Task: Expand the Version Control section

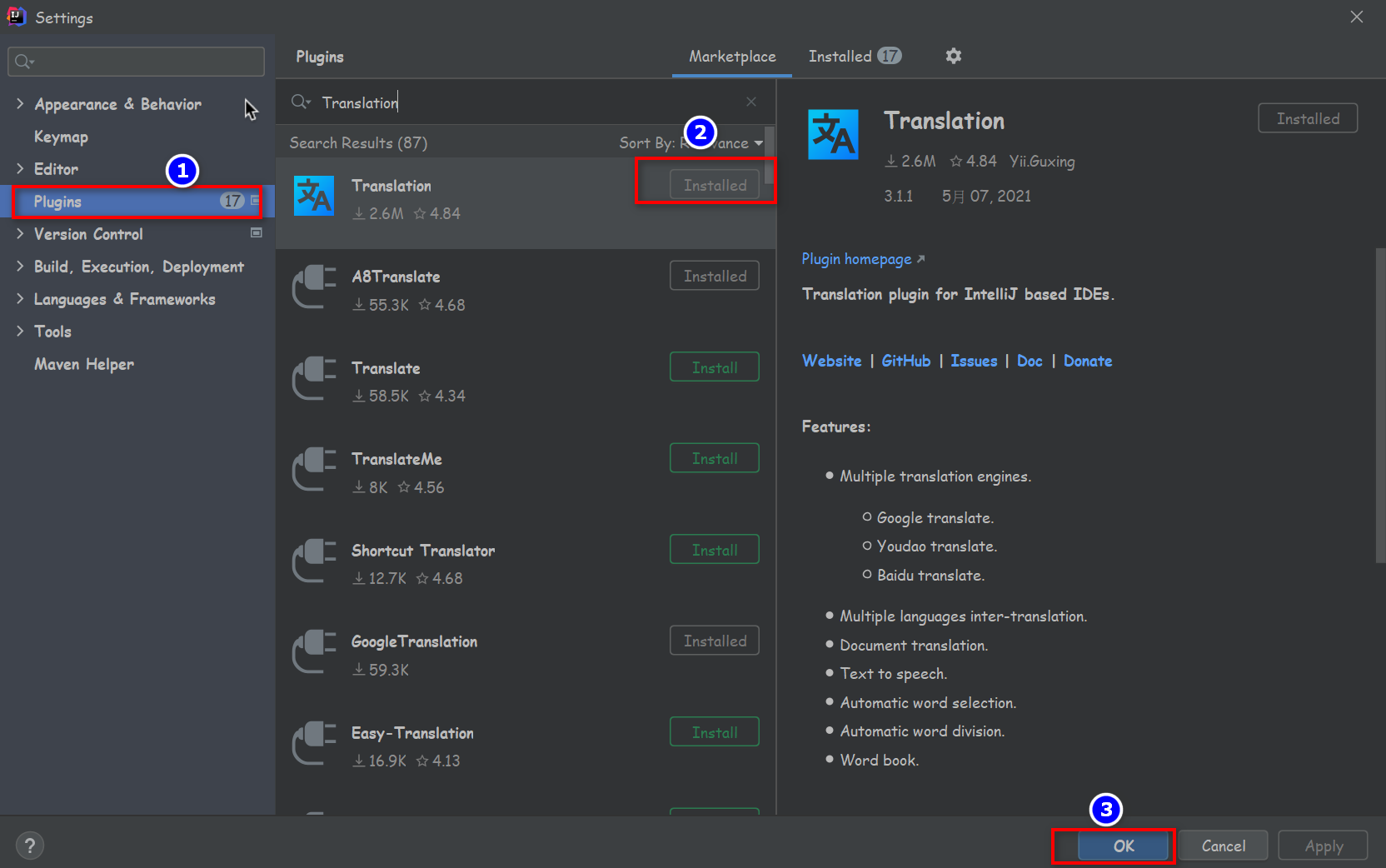Action: (20, 233)
